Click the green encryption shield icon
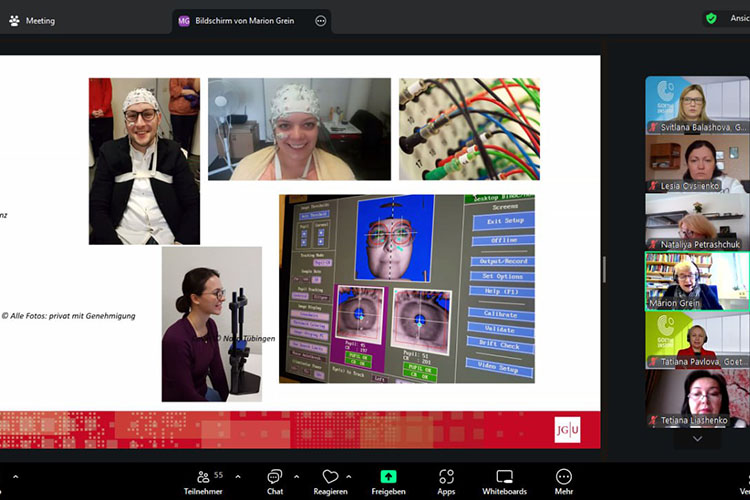Image resolution: width=750 pixels, height=500 pixels. click(x=711, y=19)
